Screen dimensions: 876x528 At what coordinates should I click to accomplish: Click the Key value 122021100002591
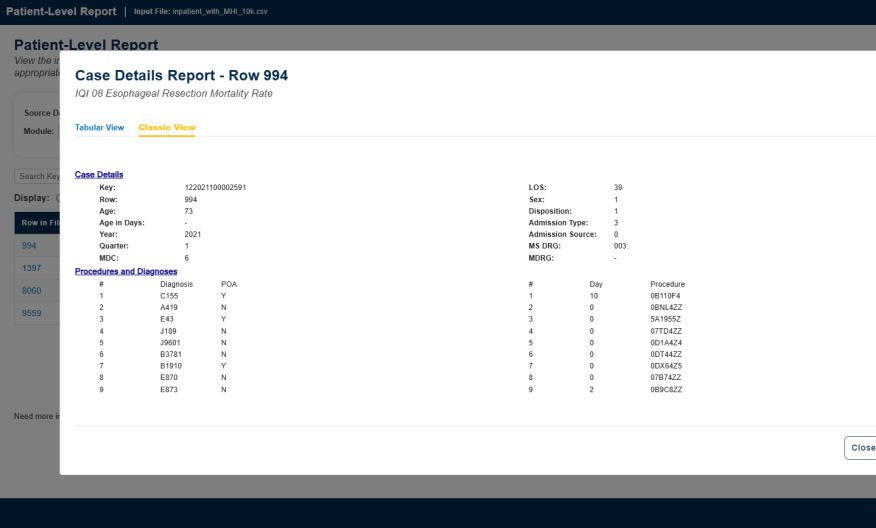click(215, 188)
